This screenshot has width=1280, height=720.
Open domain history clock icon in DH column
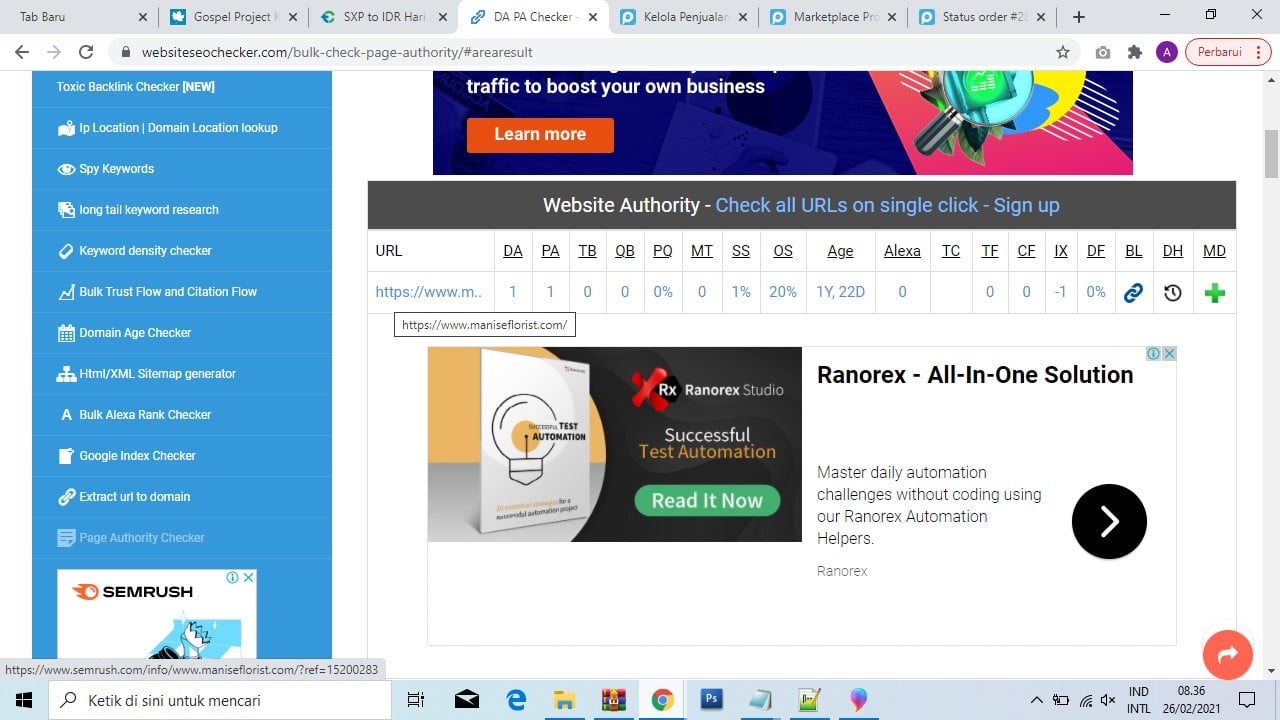pyautogui.click(x=1173, y=293)
